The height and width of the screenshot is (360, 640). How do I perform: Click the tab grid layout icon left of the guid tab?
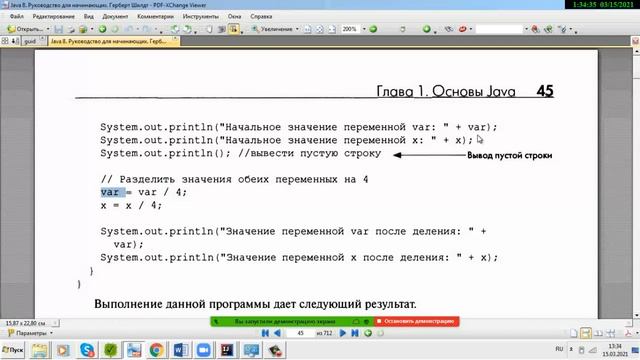5,41
